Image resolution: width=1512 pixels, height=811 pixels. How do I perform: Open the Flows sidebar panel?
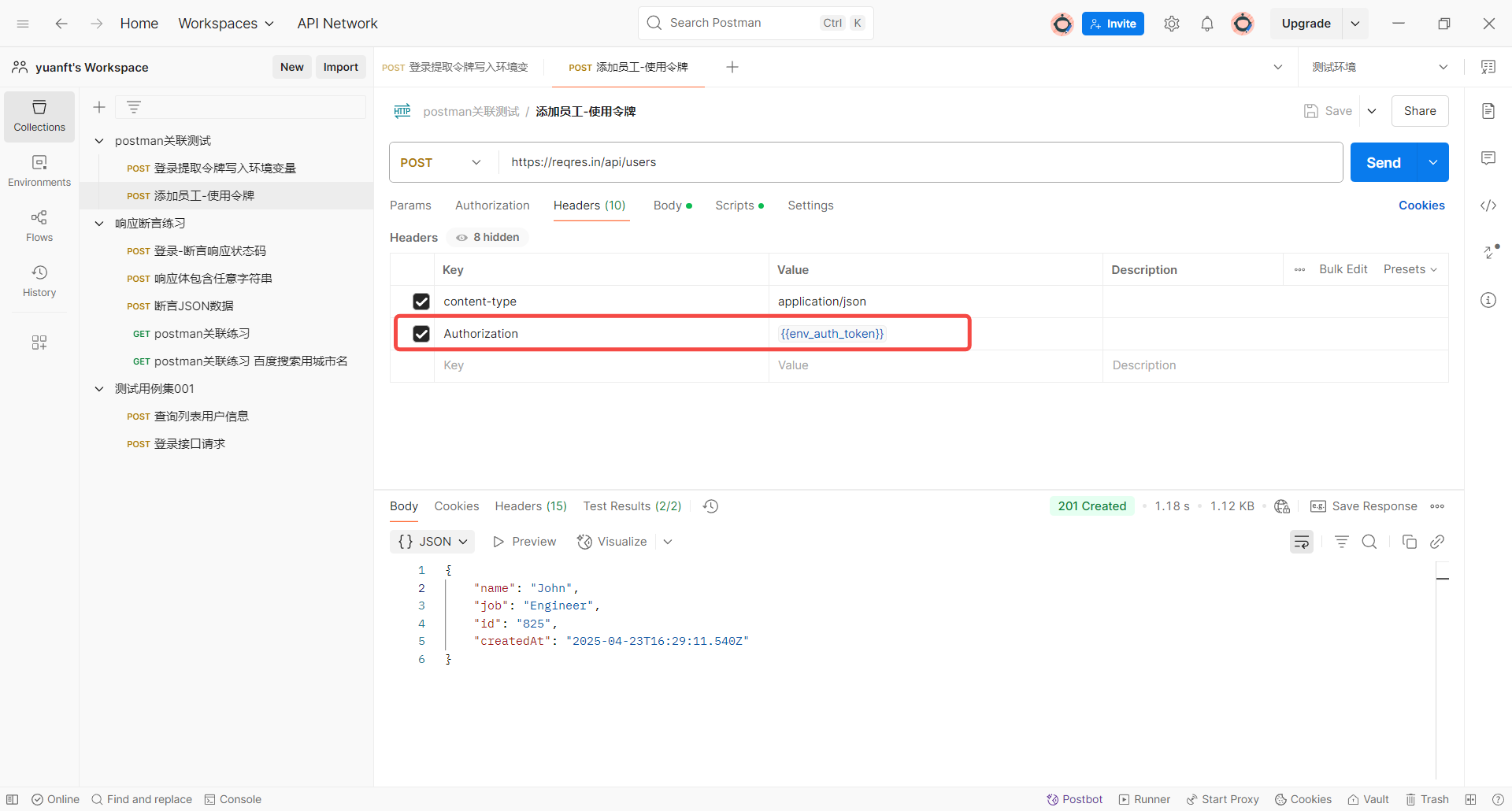coord(39,226)
